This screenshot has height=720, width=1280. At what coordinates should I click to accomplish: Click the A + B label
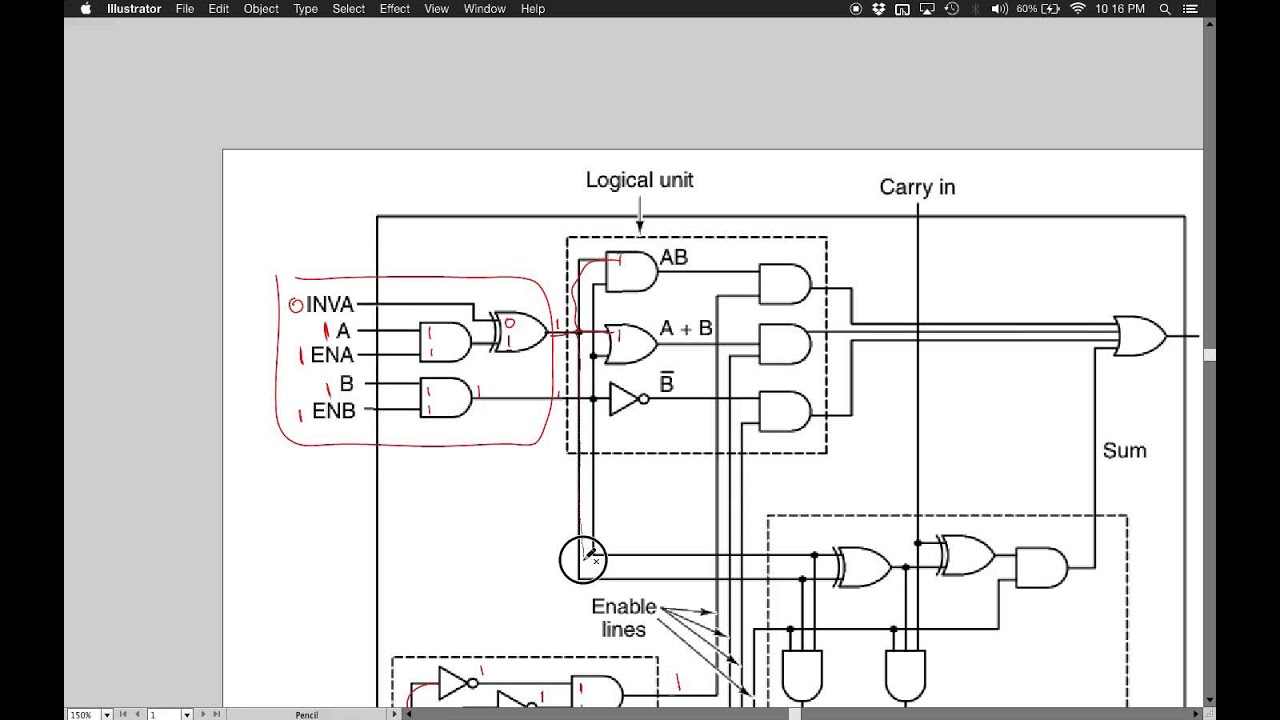click(x=686, y=328)
